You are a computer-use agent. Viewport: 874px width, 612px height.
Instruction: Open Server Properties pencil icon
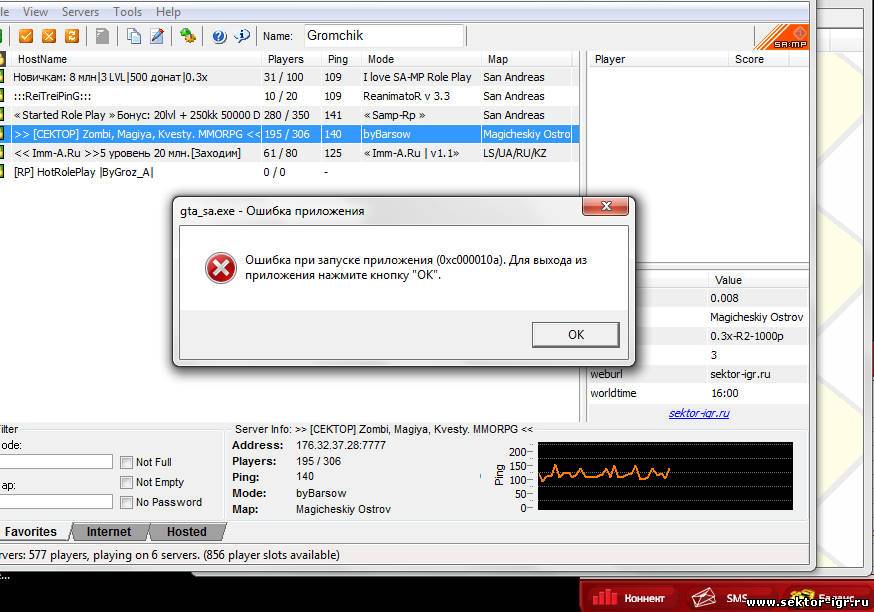tap(157, 36)
